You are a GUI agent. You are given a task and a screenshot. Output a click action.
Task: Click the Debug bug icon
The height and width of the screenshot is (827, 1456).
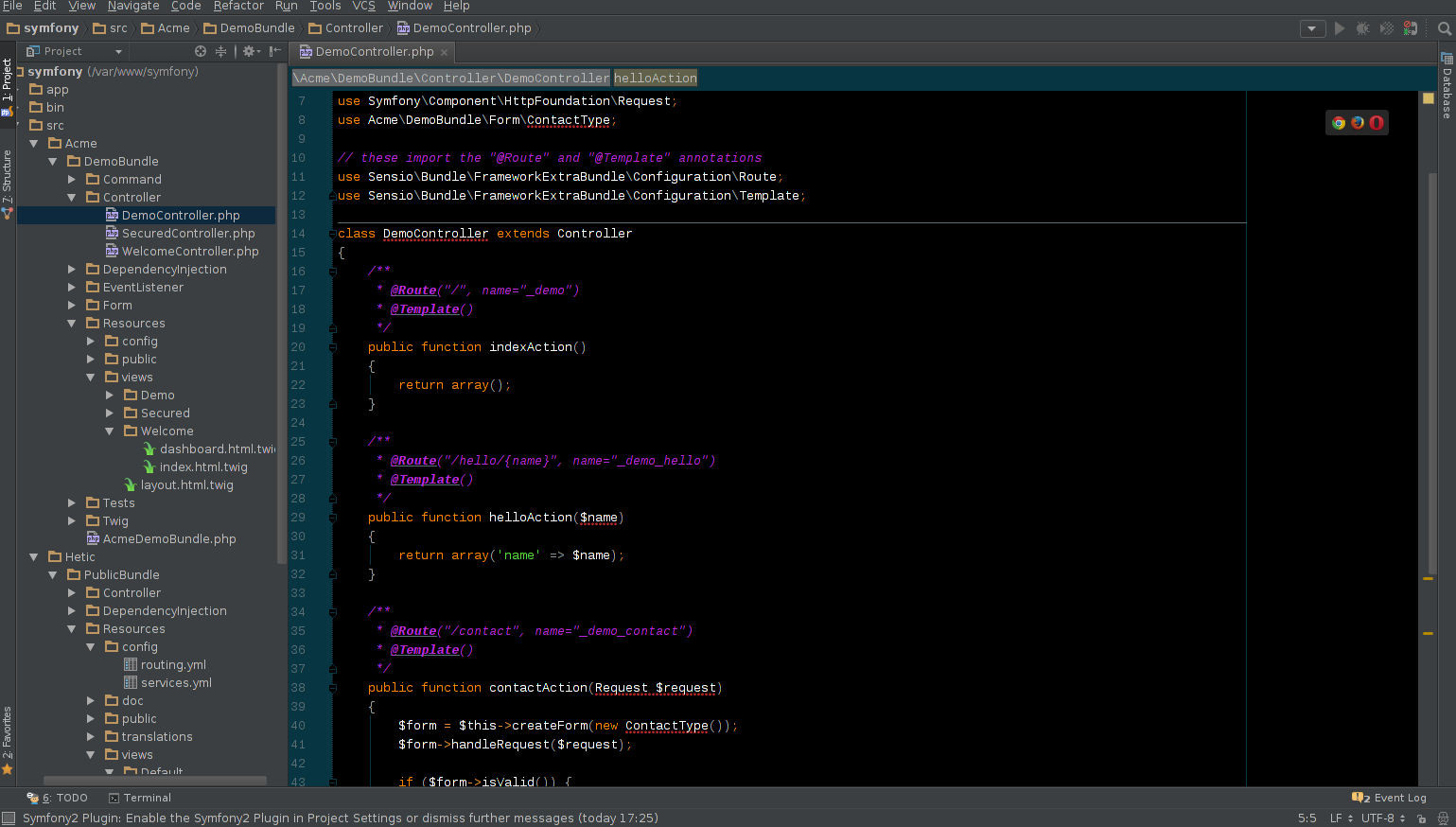coord(1363,28)
